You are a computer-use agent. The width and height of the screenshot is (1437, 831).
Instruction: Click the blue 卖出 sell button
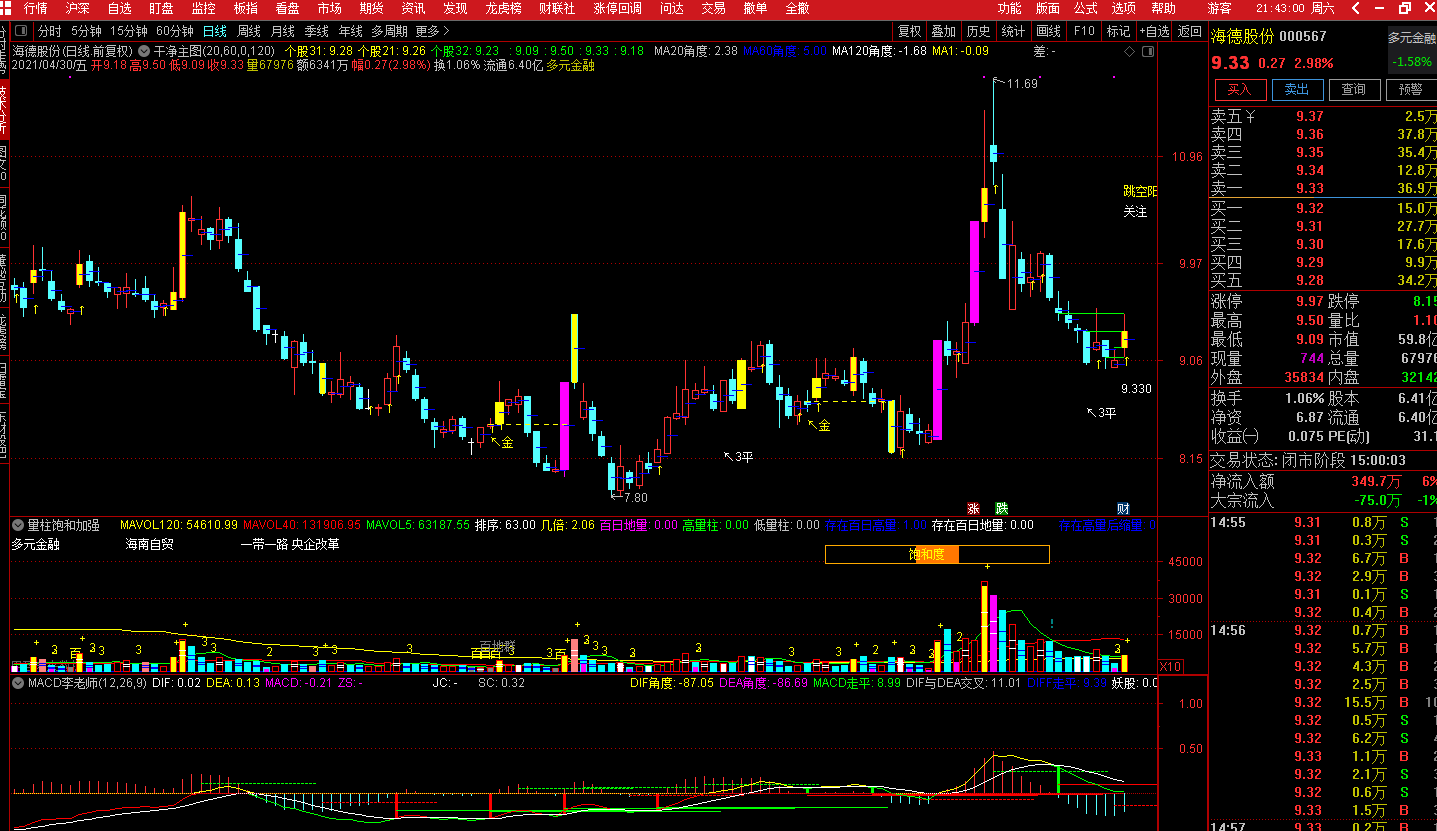pos(1297,90)
